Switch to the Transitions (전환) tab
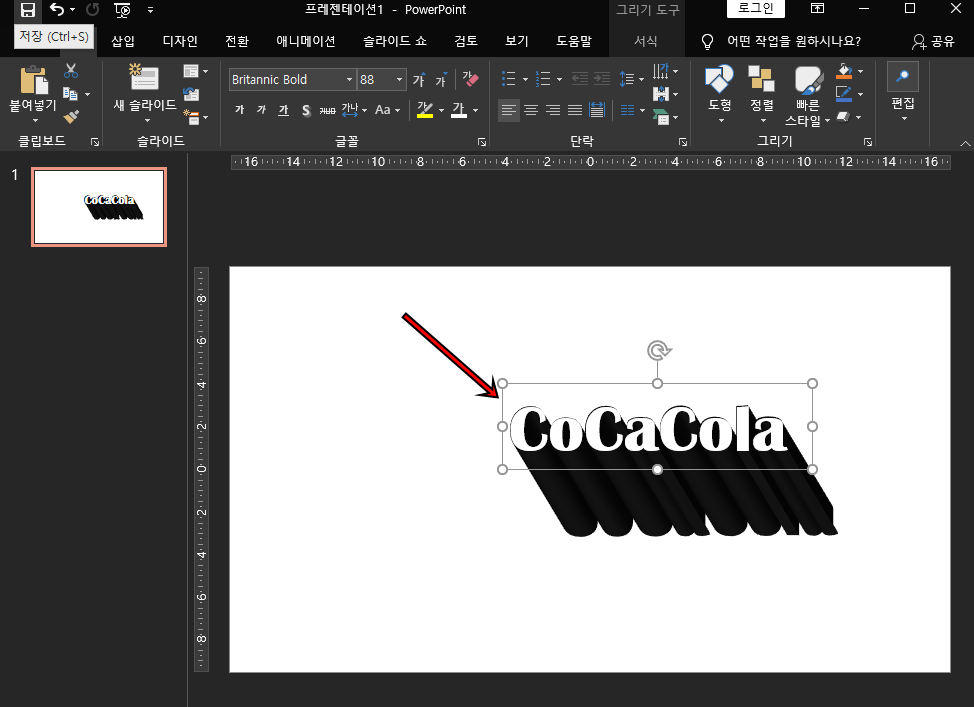 (237, 41)
